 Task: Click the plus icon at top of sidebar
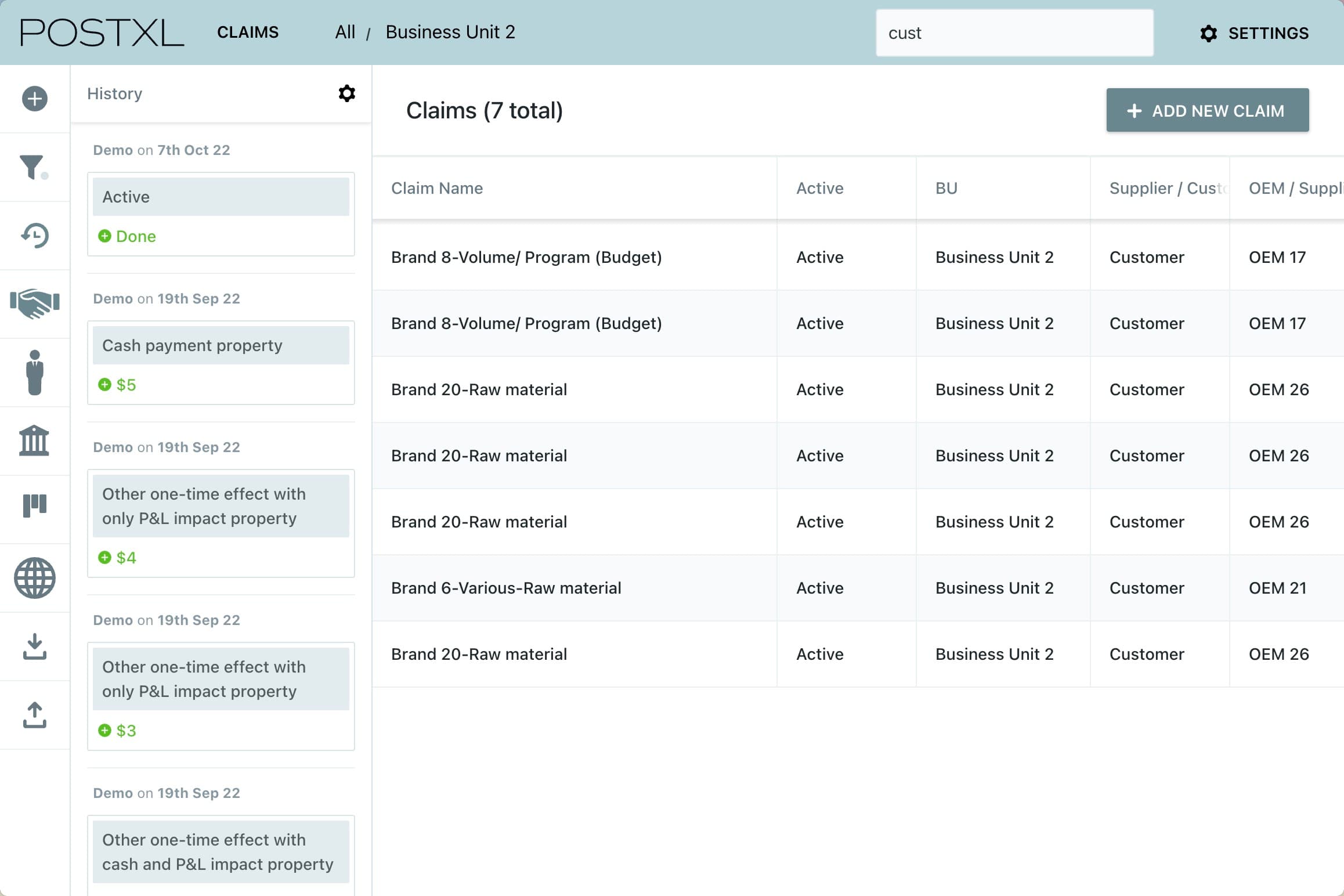tap(35, 99)
